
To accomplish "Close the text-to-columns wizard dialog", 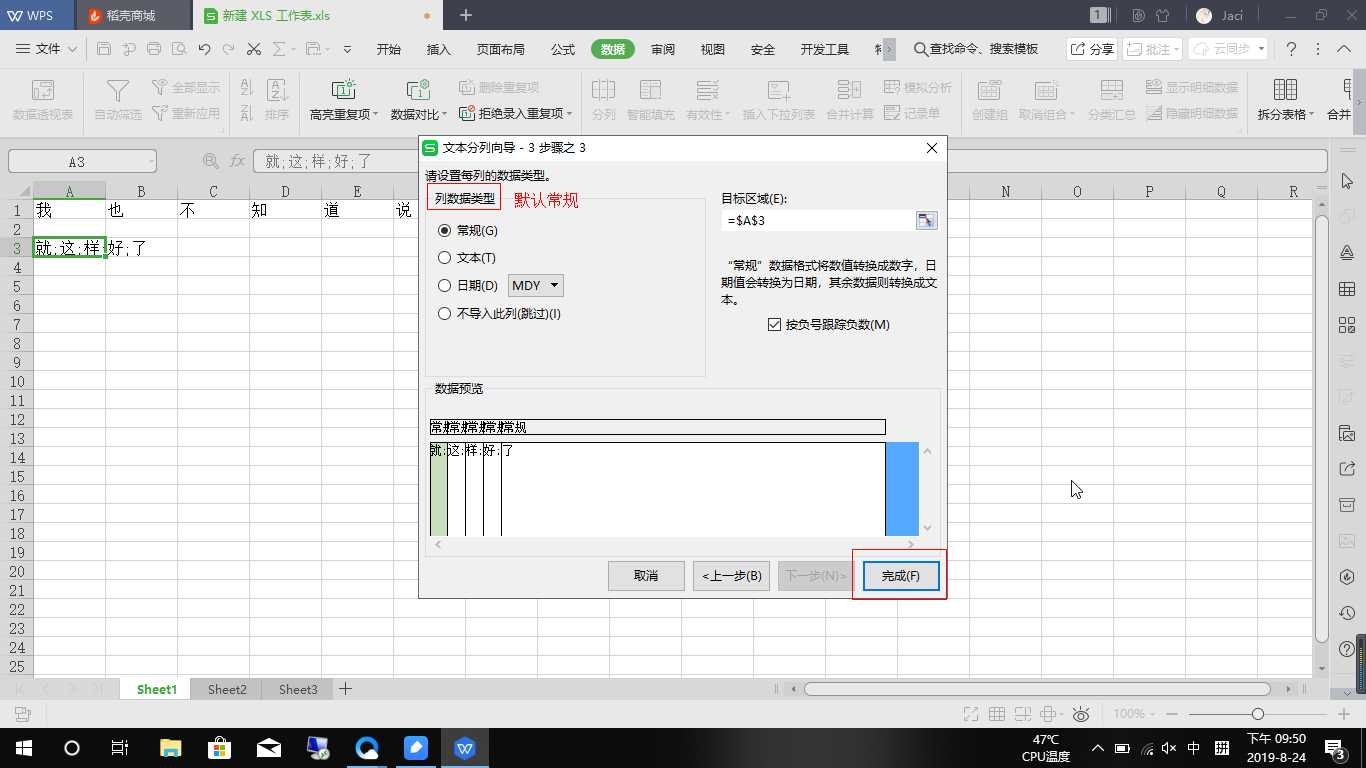I will click(x=932, y=148).
